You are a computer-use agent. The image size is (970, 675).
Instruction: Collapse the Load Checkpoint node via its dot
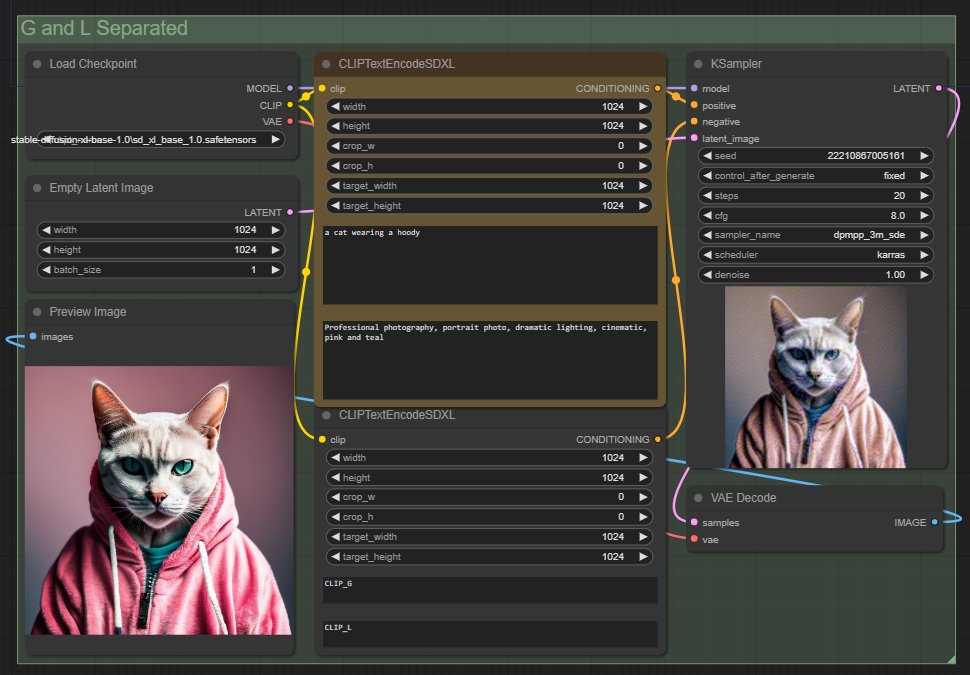point(37,64)
